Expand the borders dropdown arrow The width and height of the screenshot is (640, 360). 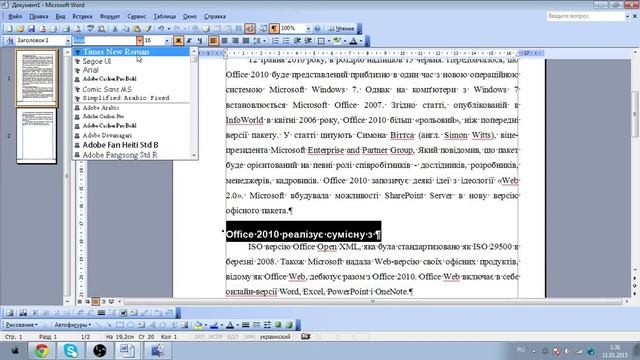click(329, 40)
